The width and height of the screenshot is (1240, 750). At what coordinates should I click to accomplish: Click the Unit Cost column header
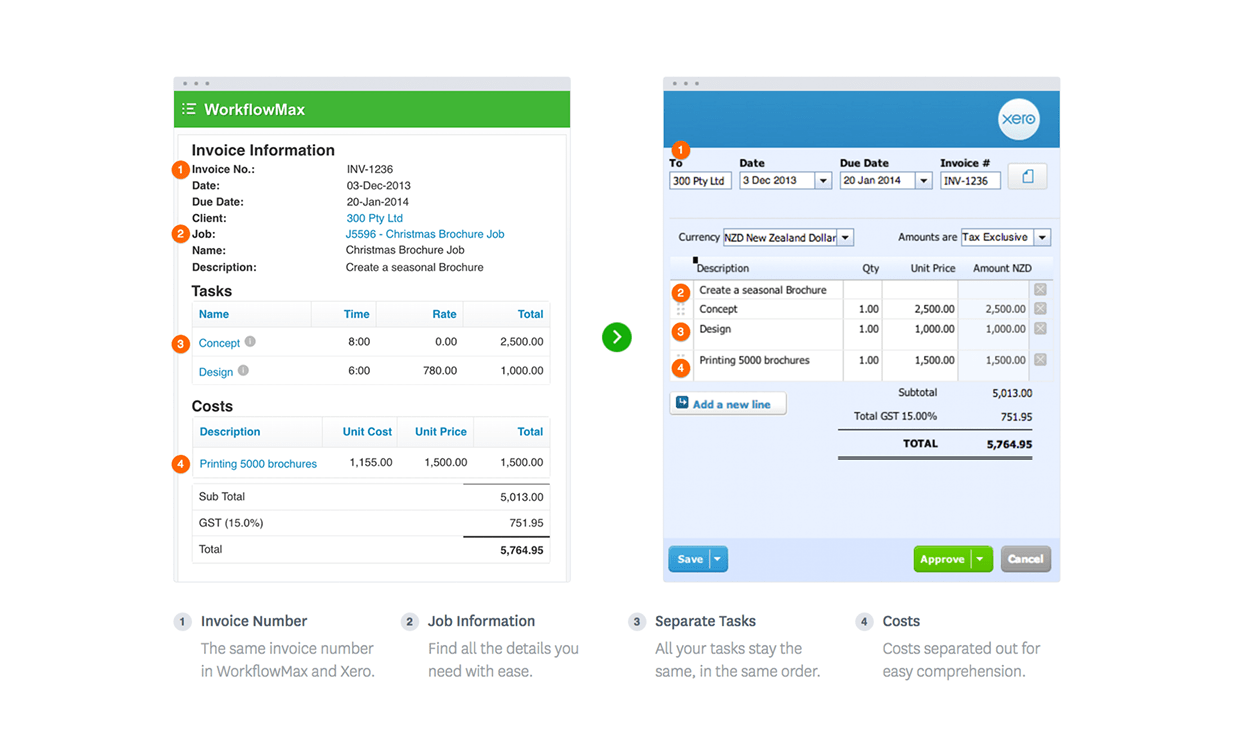point(367,432)
